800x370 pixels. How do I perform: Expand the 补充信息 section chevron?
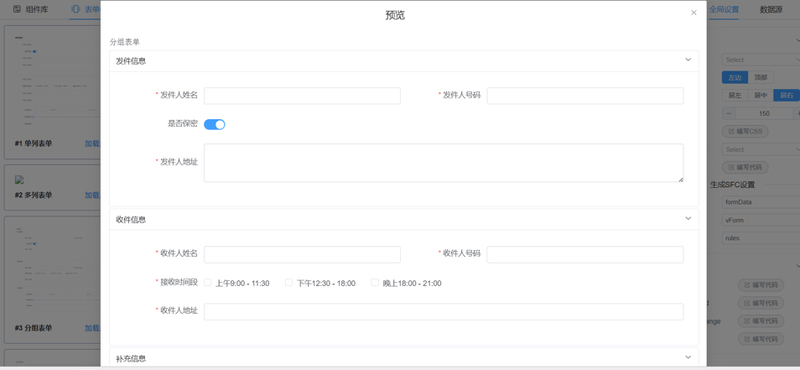pyautogui.click(x=688, y=357)
